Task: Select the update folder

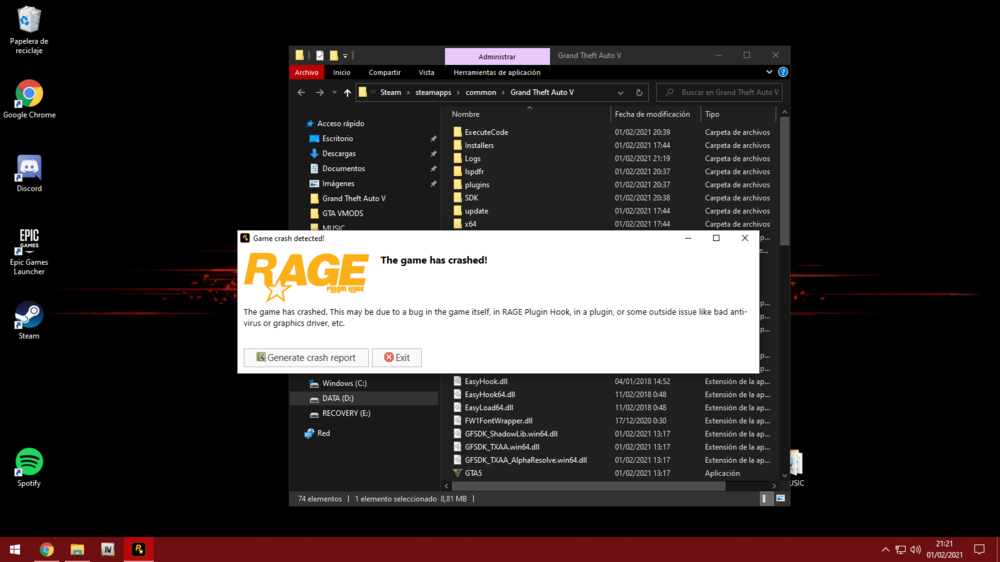Action: click(x=476, y=211)
